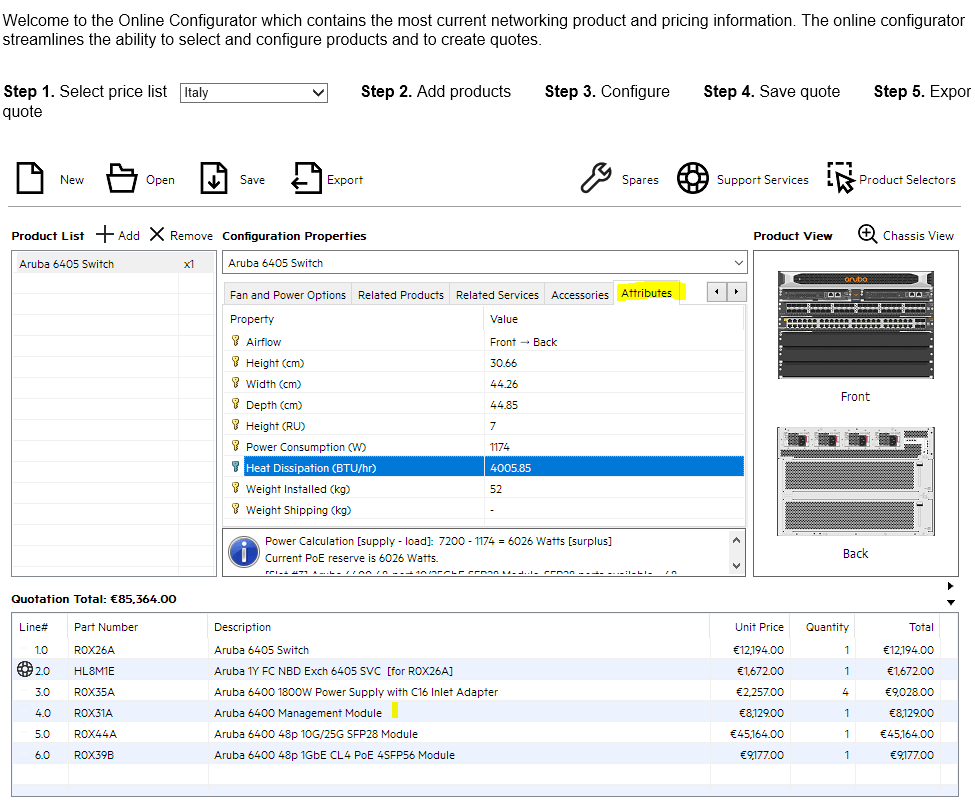Open Product Selectors cursor icon
Screen dimensions: 975x803
click(x=841, y=179)
